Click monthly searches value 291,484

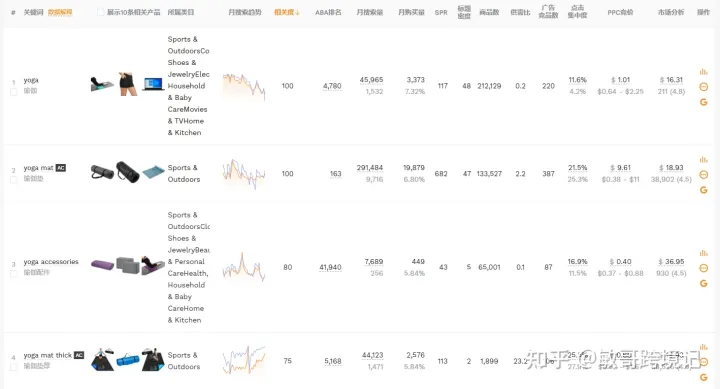[370, 168]
